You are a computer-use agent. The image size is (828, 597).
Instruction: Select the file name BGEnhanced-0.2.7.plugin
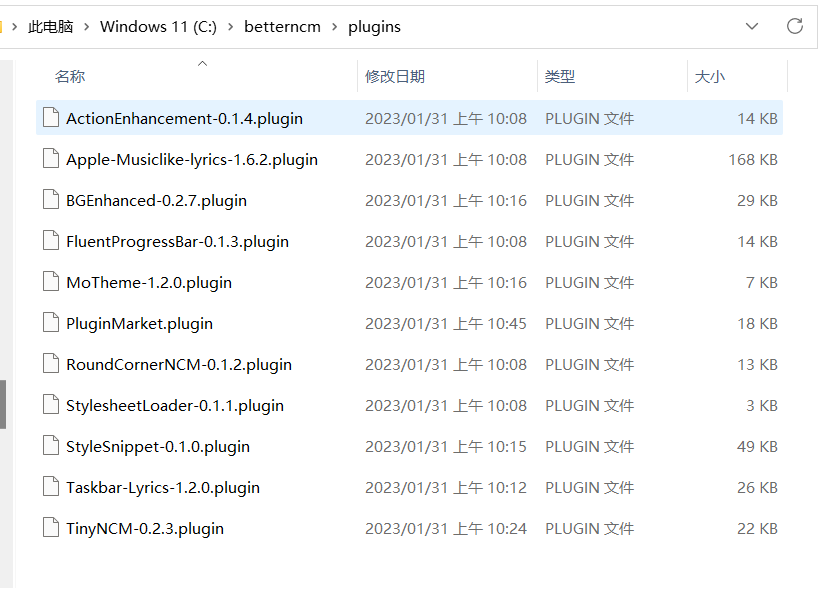(156, 201)
